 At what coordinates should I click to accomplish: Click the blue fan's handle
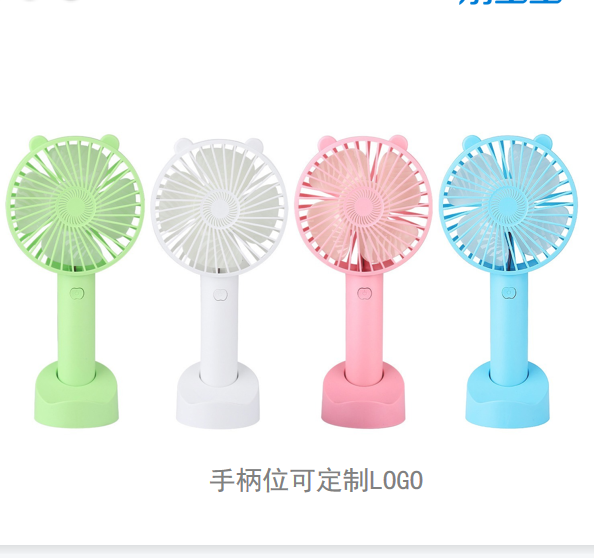pyautogui.click(x=508, y=327)
